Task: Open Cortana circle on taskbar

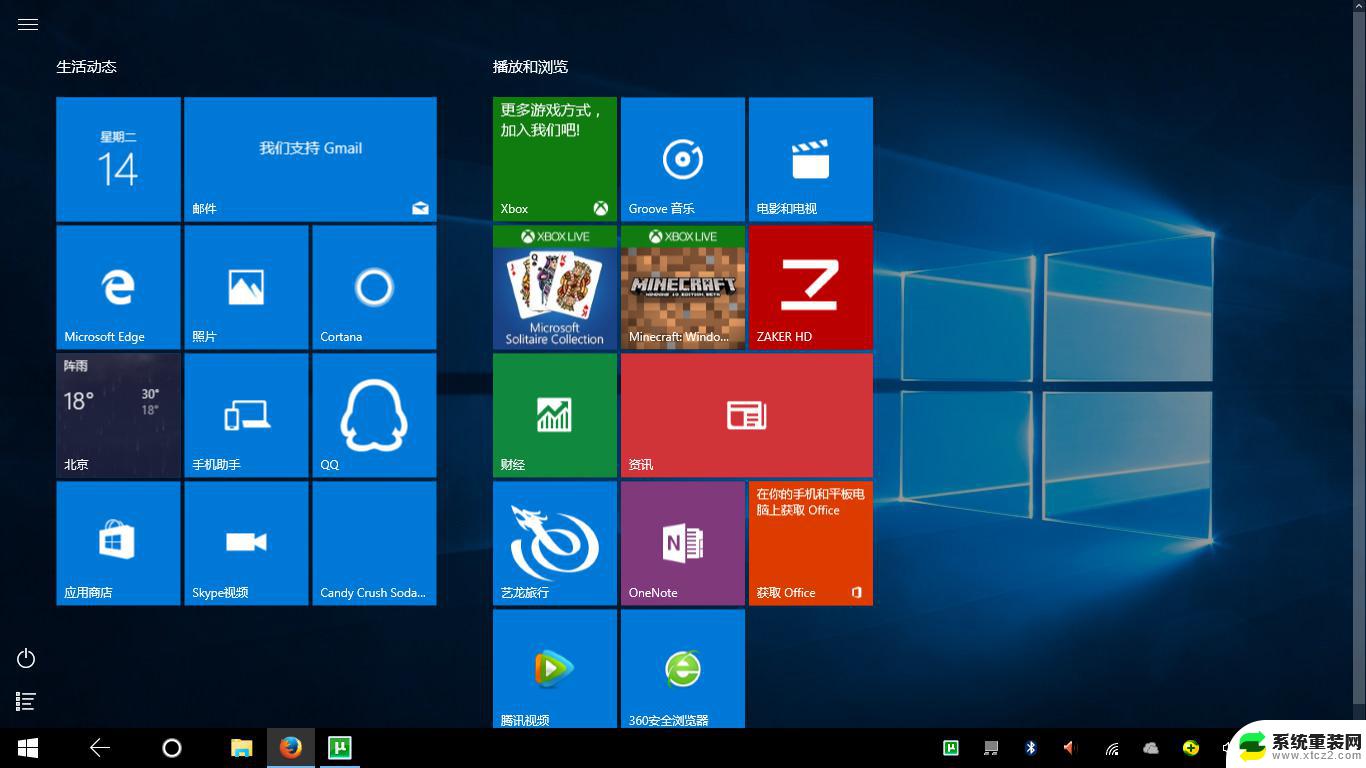Action: pyautogui.click(x=172, y=748)
